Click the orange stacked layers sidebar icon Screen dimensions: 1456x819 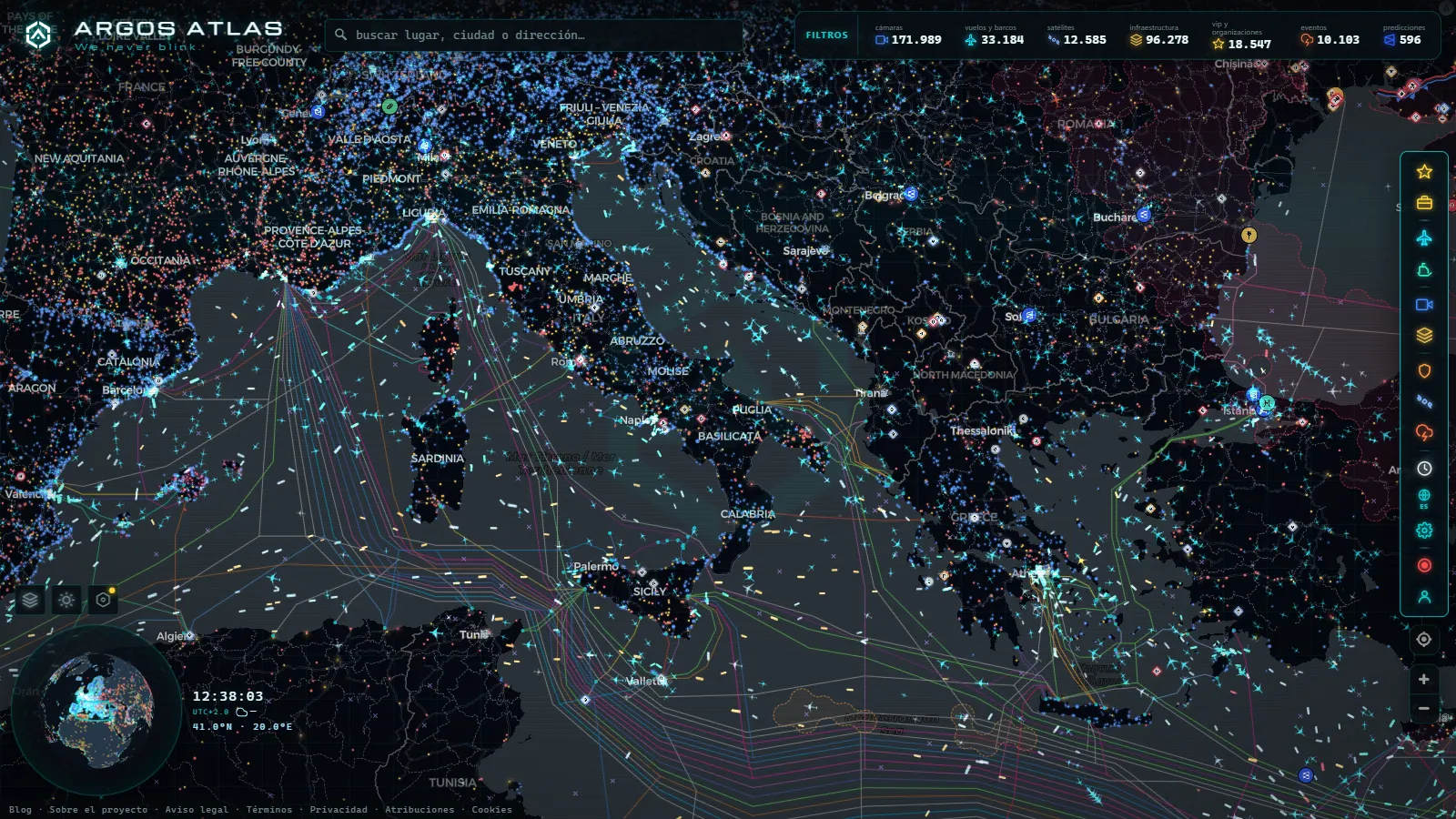[x=1424, y=336]
